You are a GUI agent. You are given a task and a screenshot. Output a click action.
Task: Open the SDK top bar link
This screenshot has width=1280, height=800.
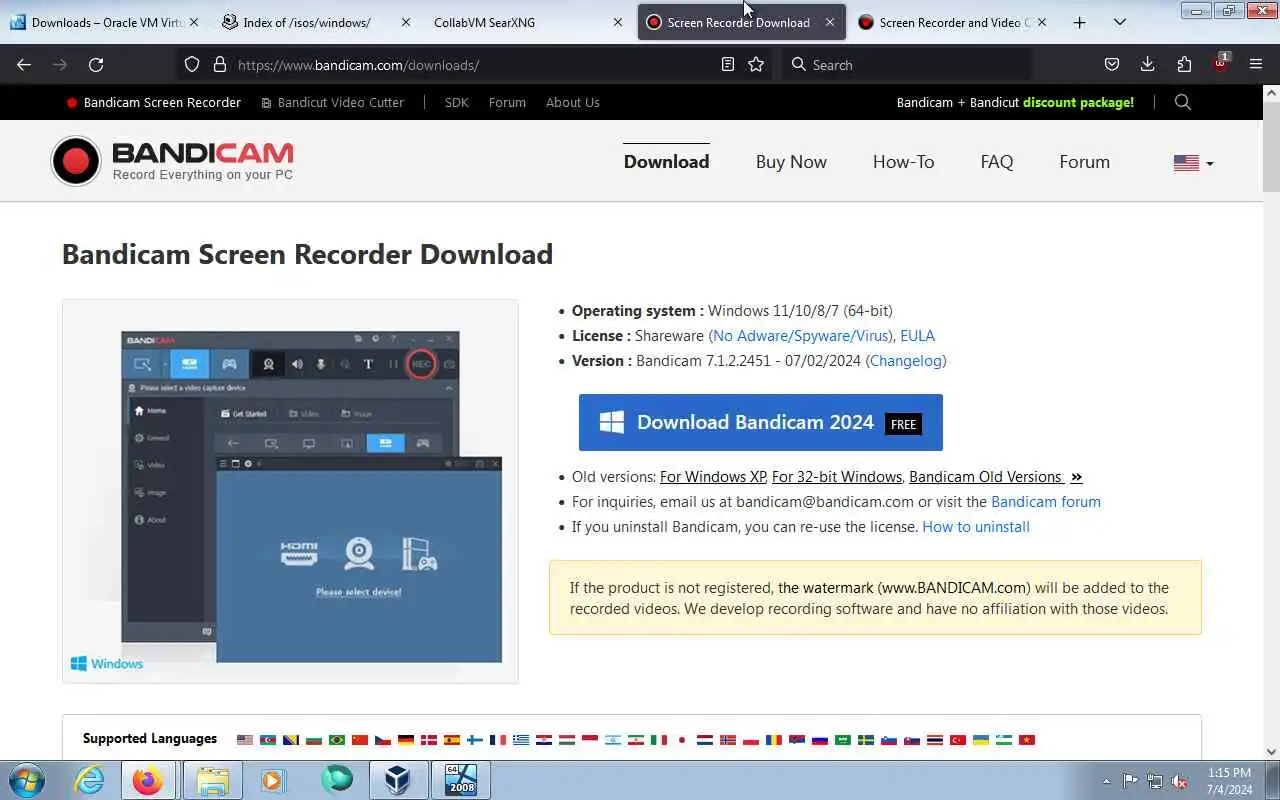pyautogui.click(x=456, y=102)
